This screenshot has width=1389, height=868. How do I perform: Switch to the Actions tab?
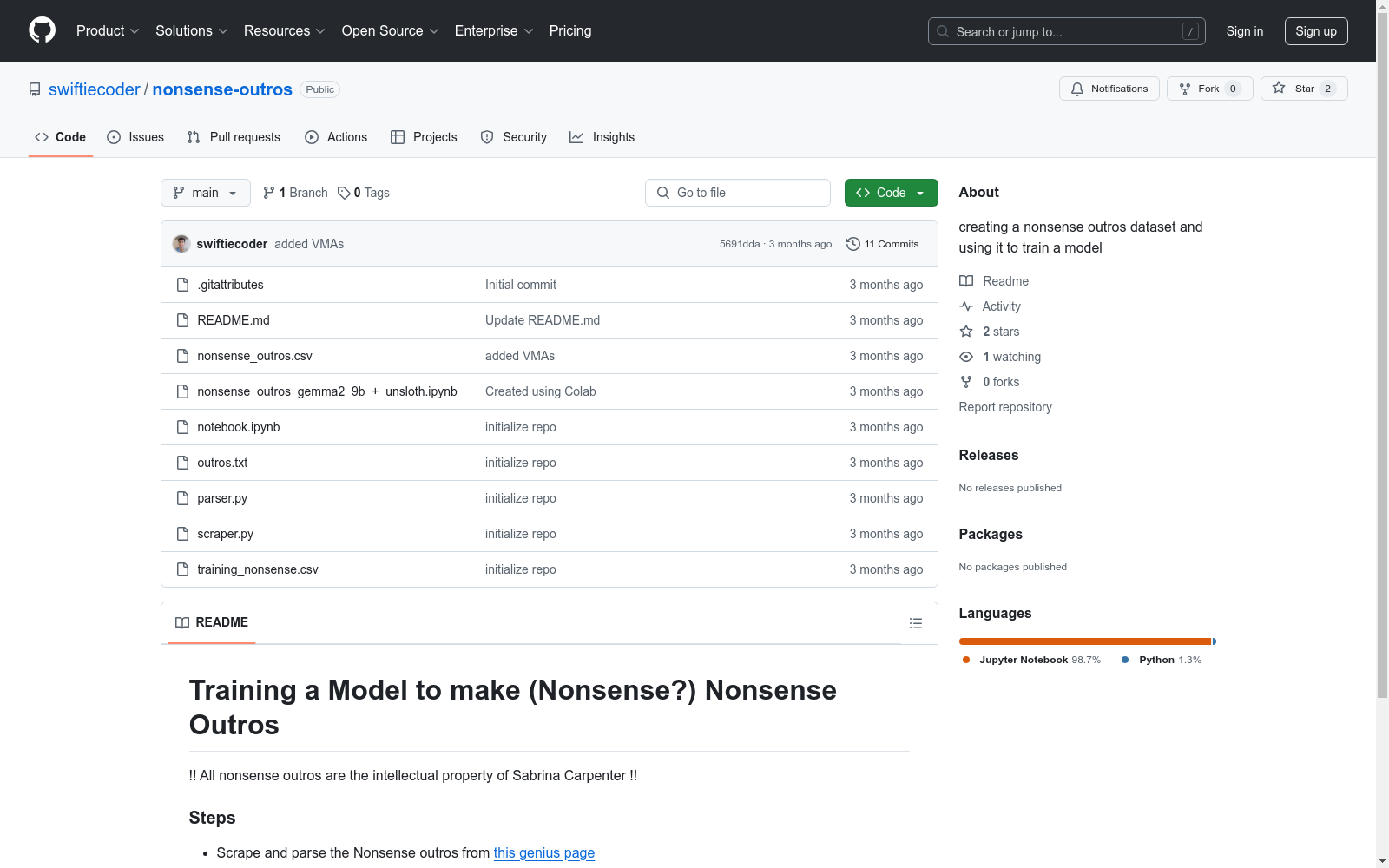coord(336,137)
